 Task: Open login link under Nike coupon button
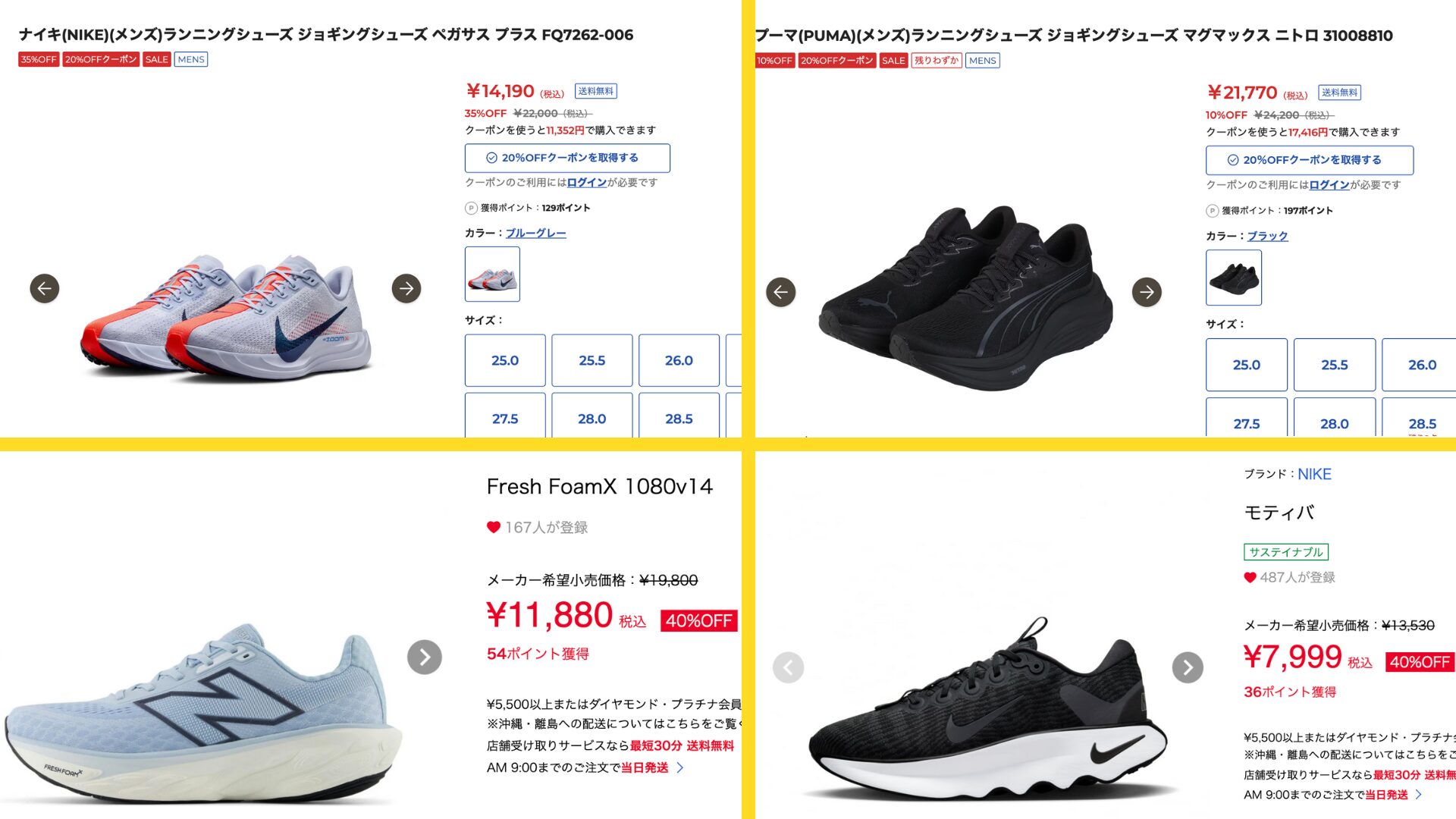point(587,183)
